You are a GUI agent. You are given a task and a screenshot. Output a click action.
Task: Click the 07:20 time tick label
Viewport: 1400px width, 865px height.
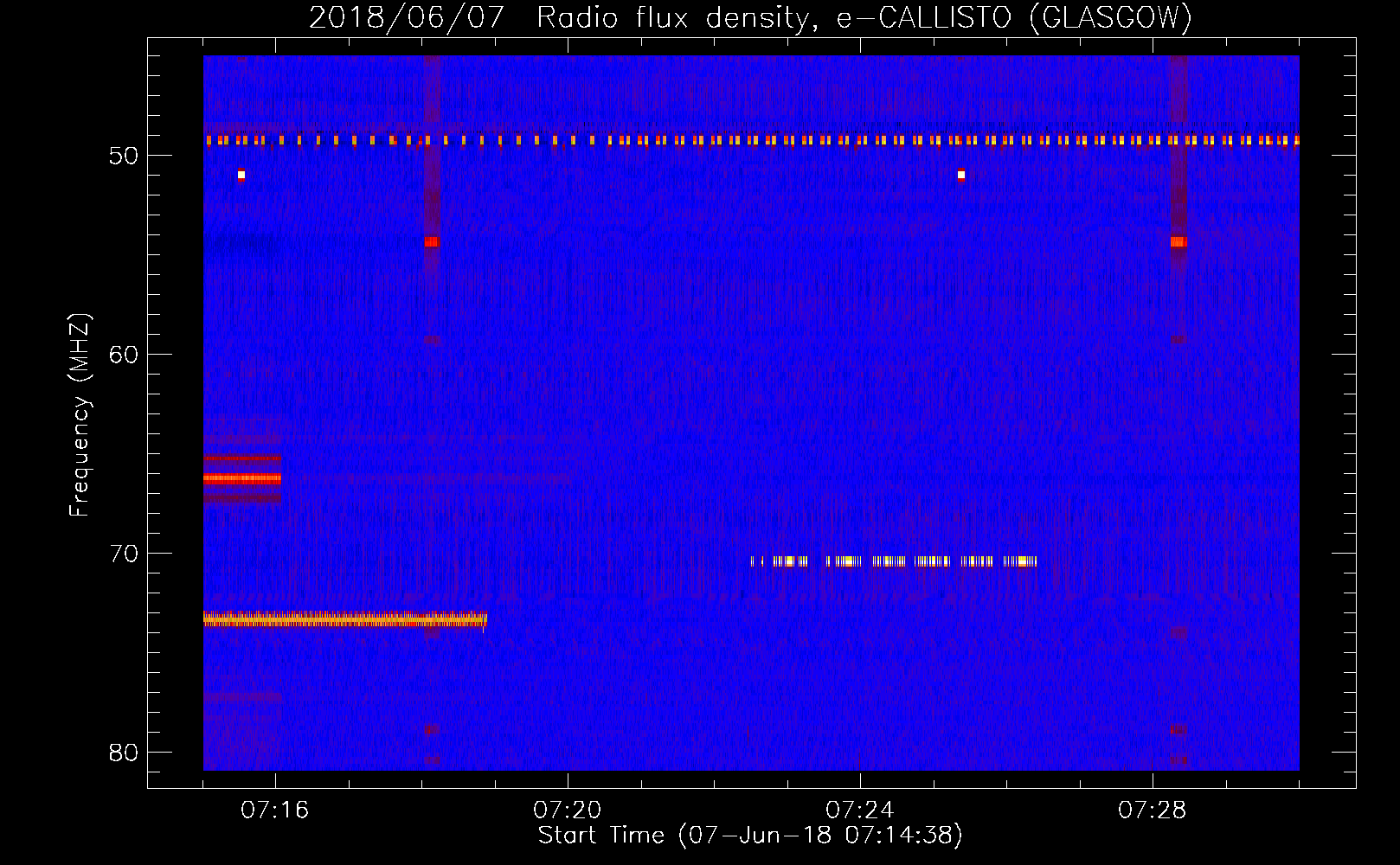[x=568, y=811]
